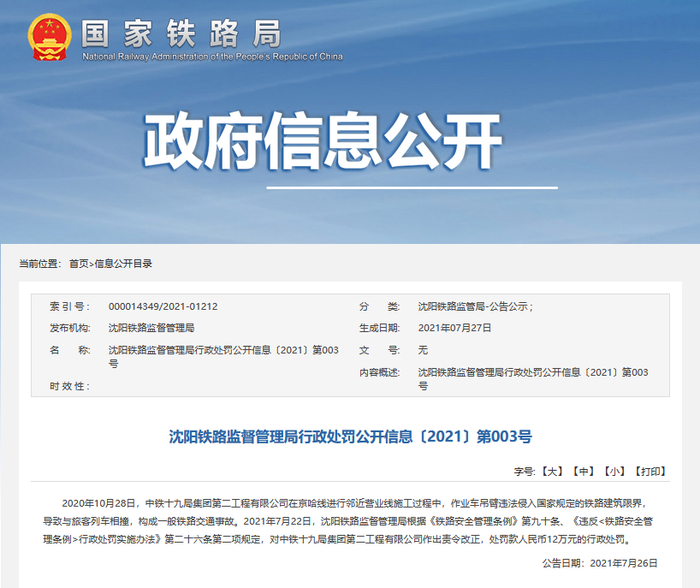Click the publishing agency 沈阳铁路监督管理局 value
Viewport: 700px width, 588px height.
click(x=151, y=328)
